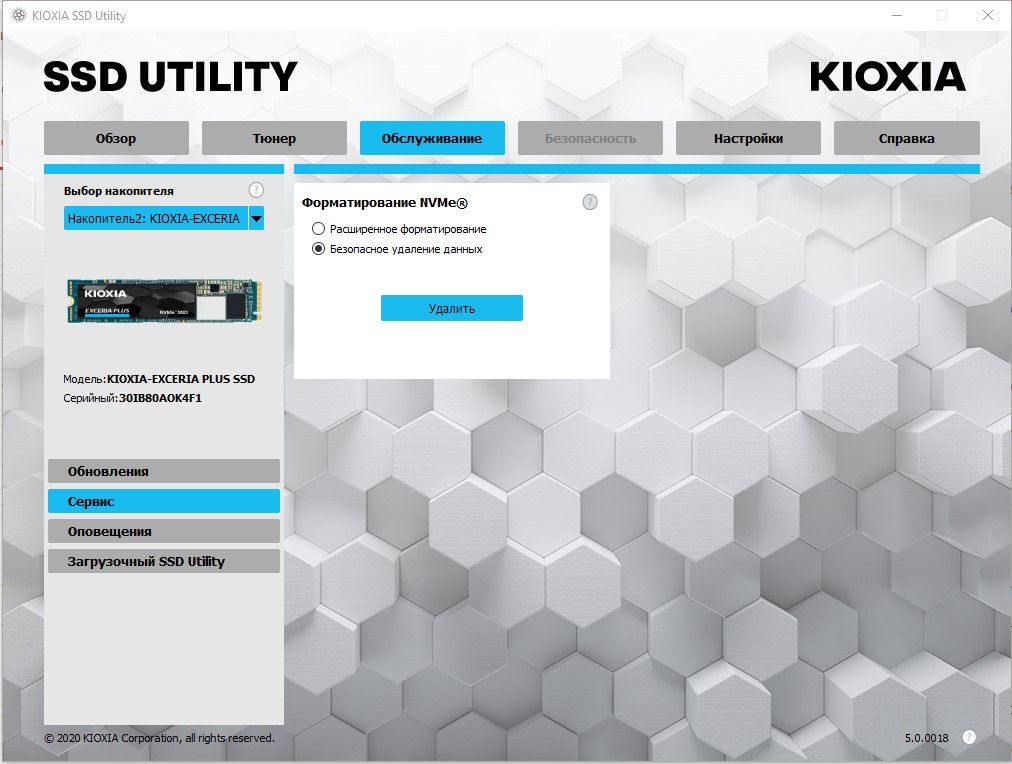Open the Оповещения sidebar section
The width and height of the screenshot is (1012, 764).
[x=164, y=531]
